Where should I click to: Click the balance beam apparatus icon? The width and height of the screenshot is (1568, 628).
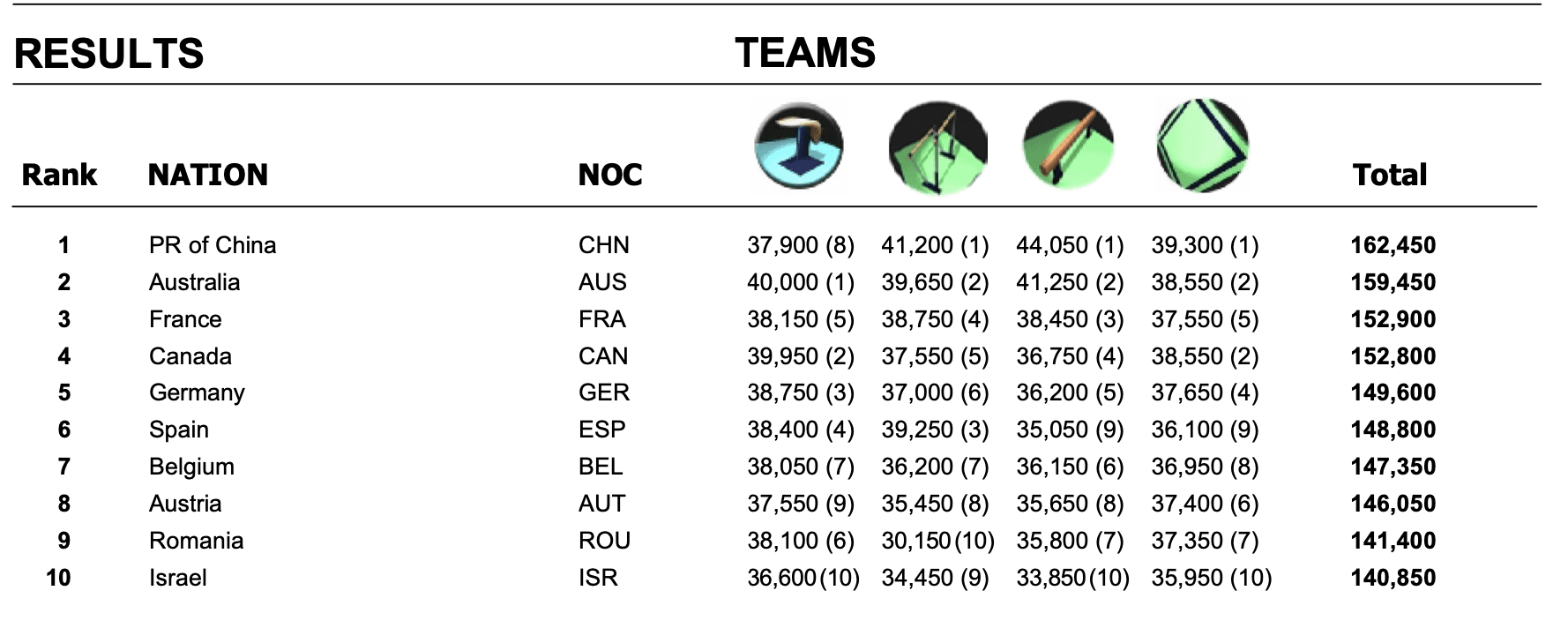[1069, 146]
